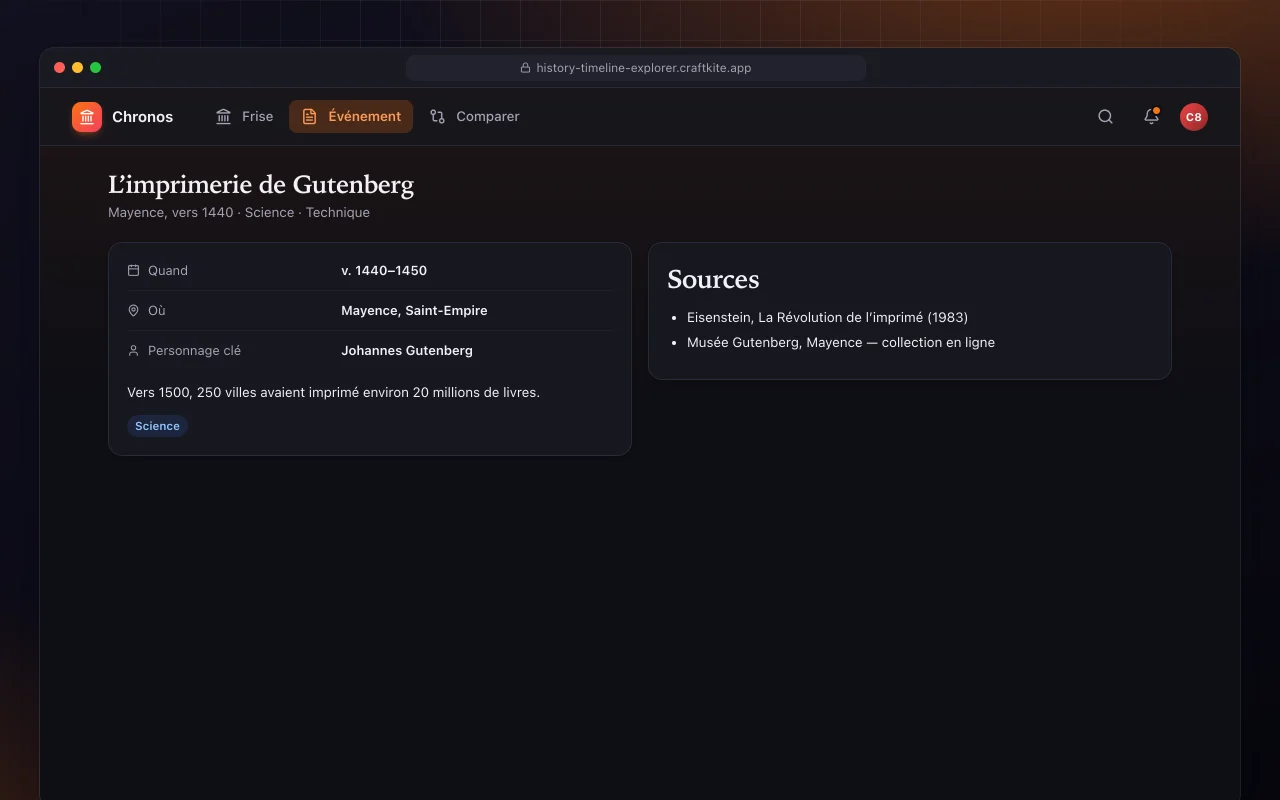Select the Événement tab

(351, 117)
